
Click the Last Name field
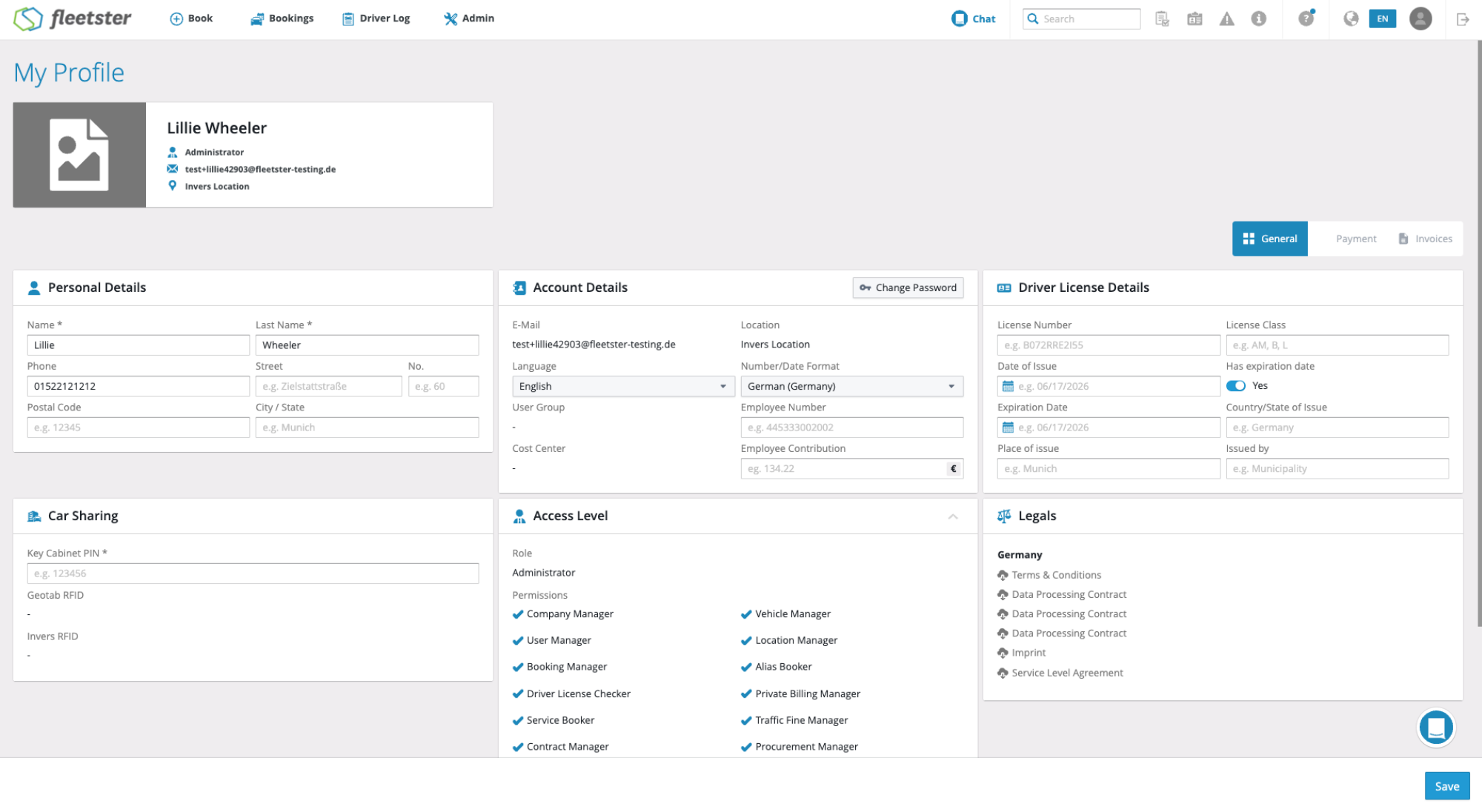click(x=367, y=345)
